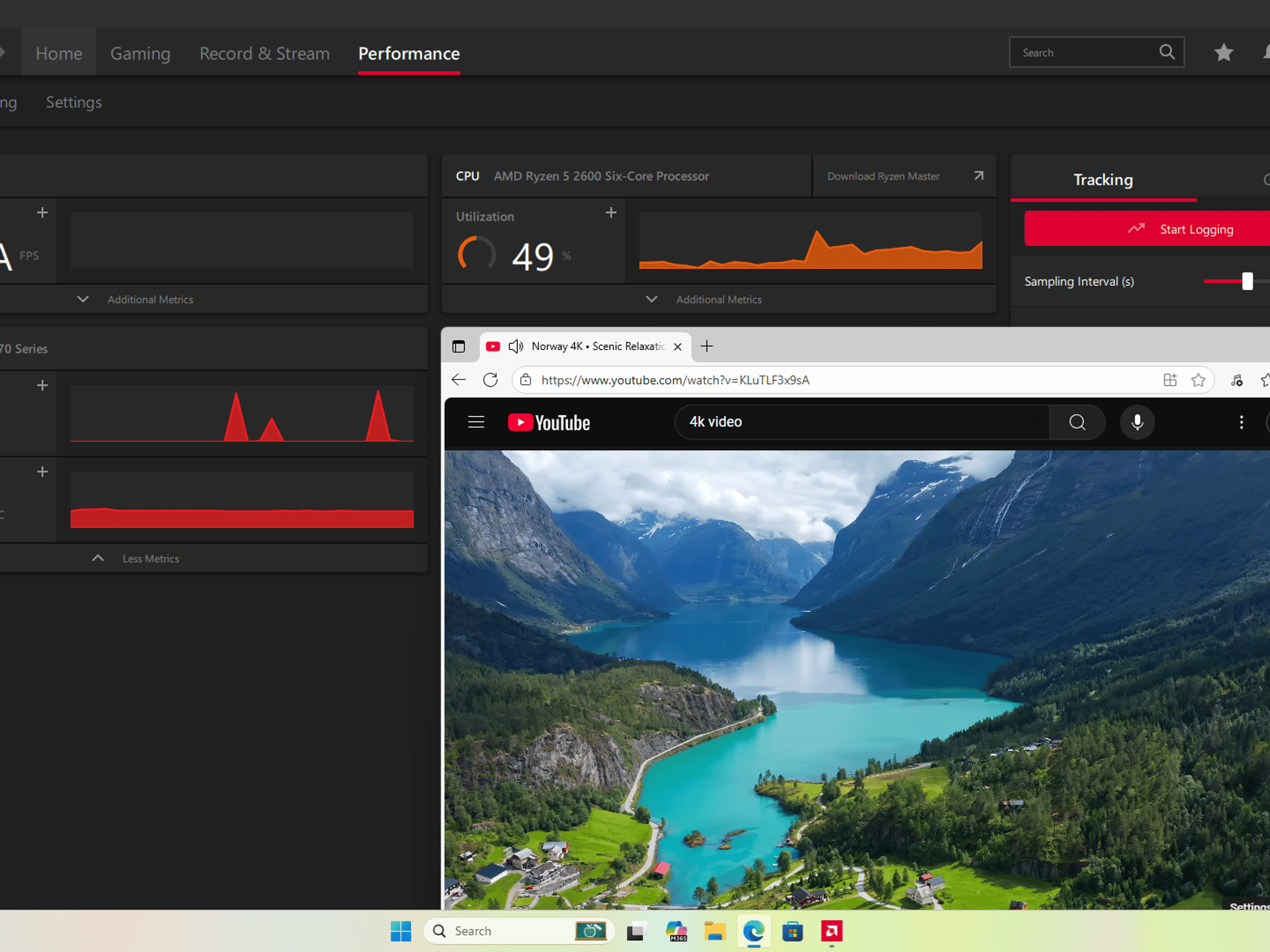This screenshot has width=1270, height=952.
Task: Click the Windows taskbar Search box
Action: pyautogui.click(x=519, y=931)
